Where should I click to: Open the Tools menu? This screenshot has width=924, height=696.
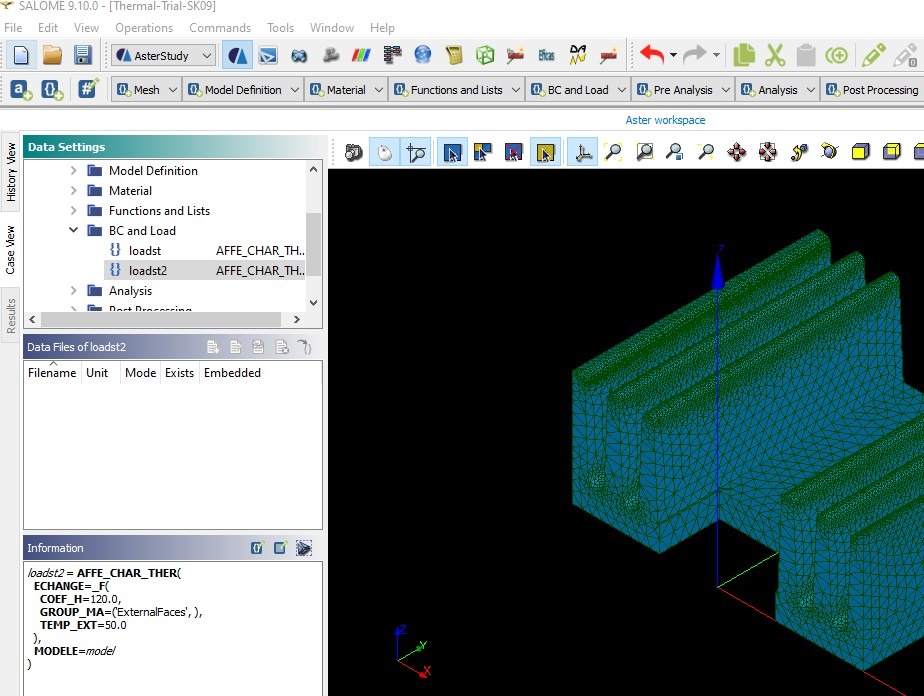[x=280, y=28]
